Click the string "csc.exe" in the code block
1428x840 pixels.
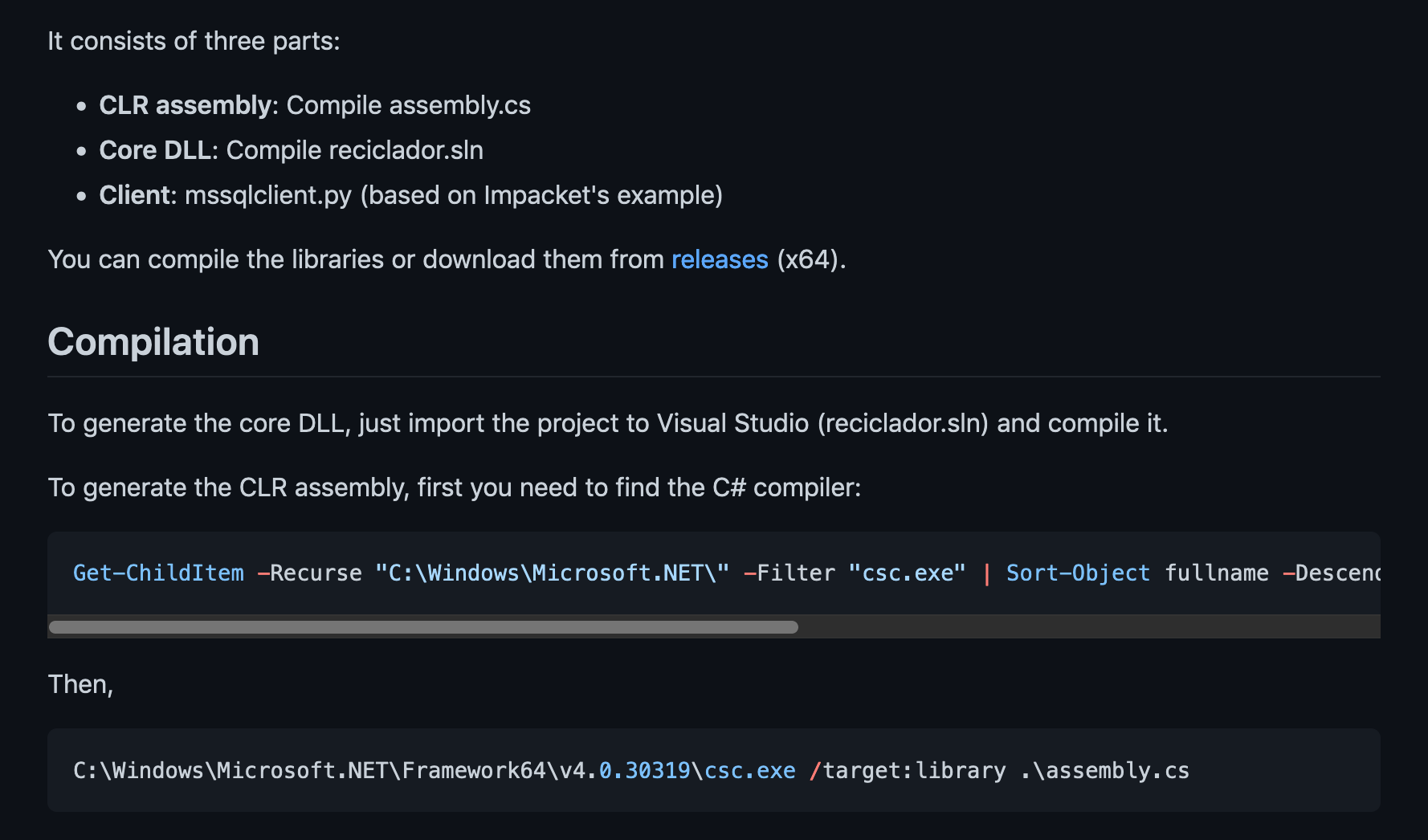point(908,573)
